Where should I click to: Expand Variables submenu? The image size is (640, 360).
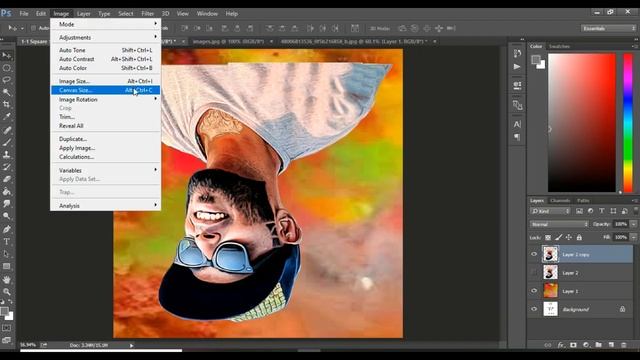pyautogui.click(x=106, y=170)
